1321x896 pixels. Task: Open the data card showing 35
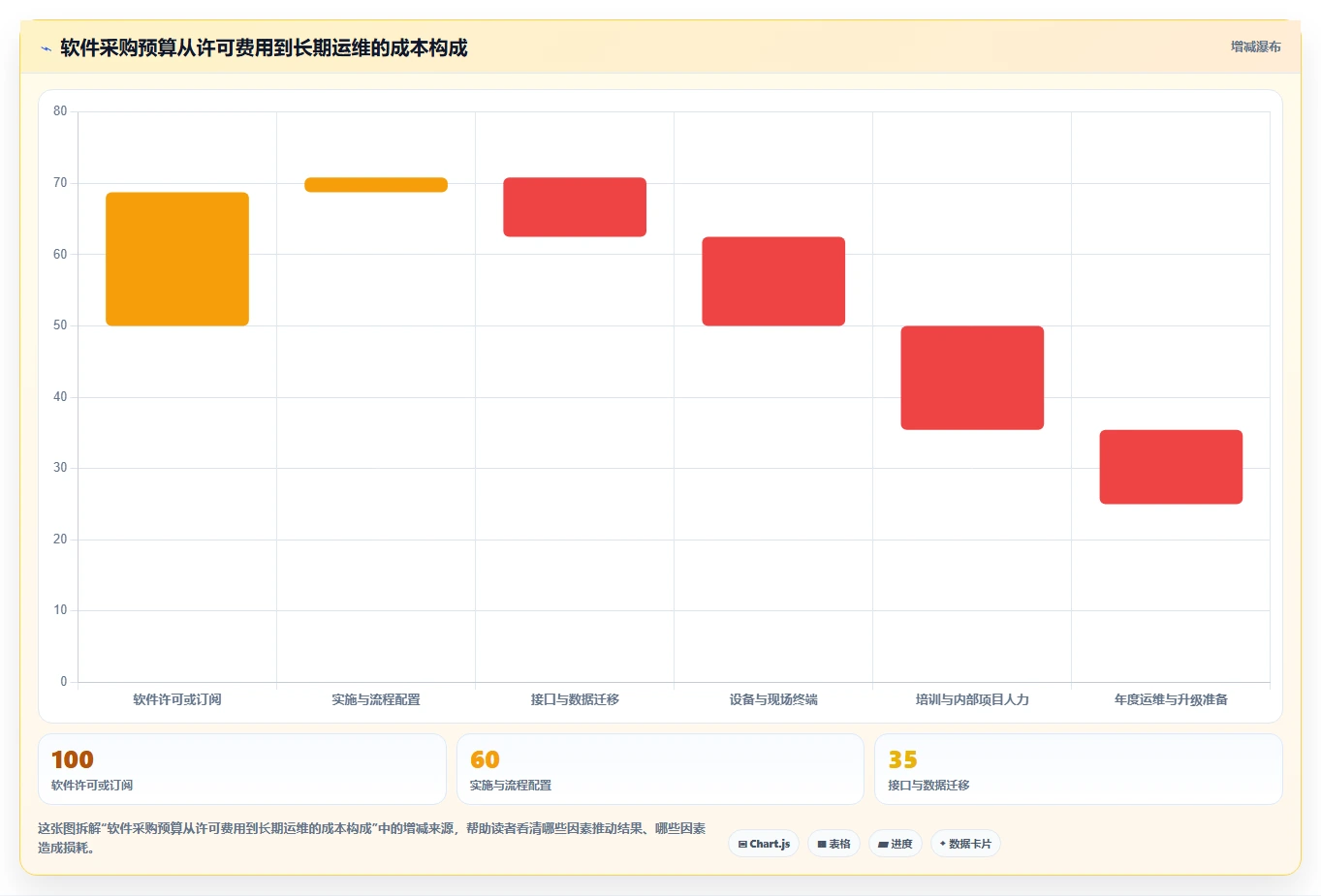pyautogui.click(x=1079, y=769)
